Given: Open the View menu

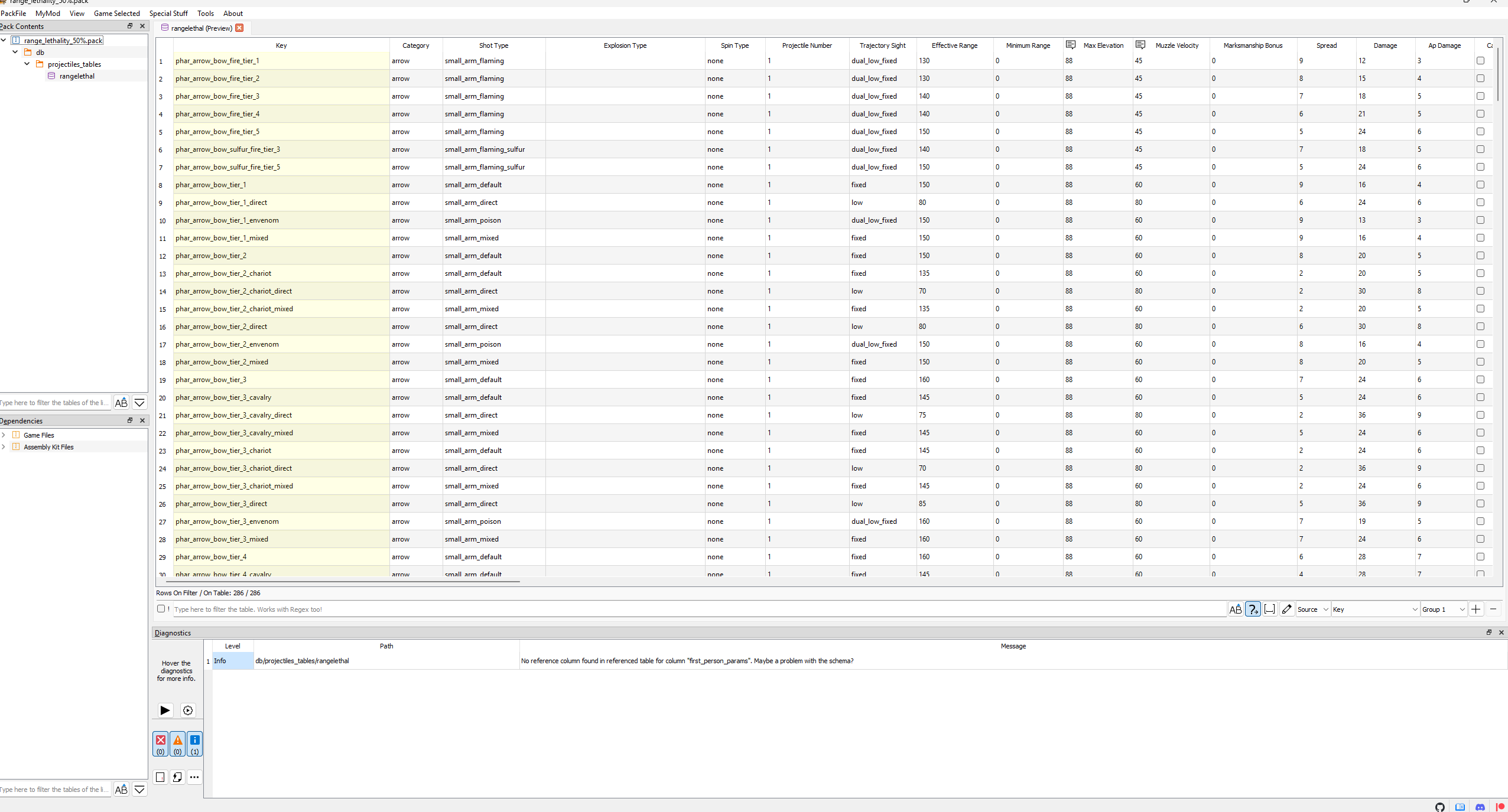Looking at the screenshot, I should (x=77, y=13).
